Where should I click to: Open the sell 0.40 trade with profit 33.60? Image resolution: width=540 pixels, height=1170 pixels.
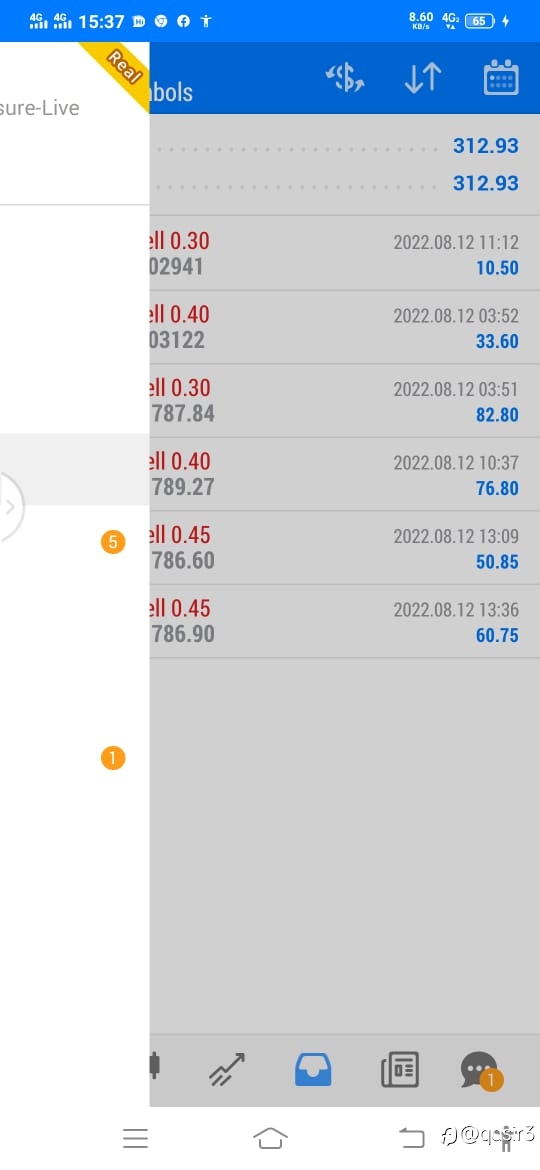(x=345, y=328)
